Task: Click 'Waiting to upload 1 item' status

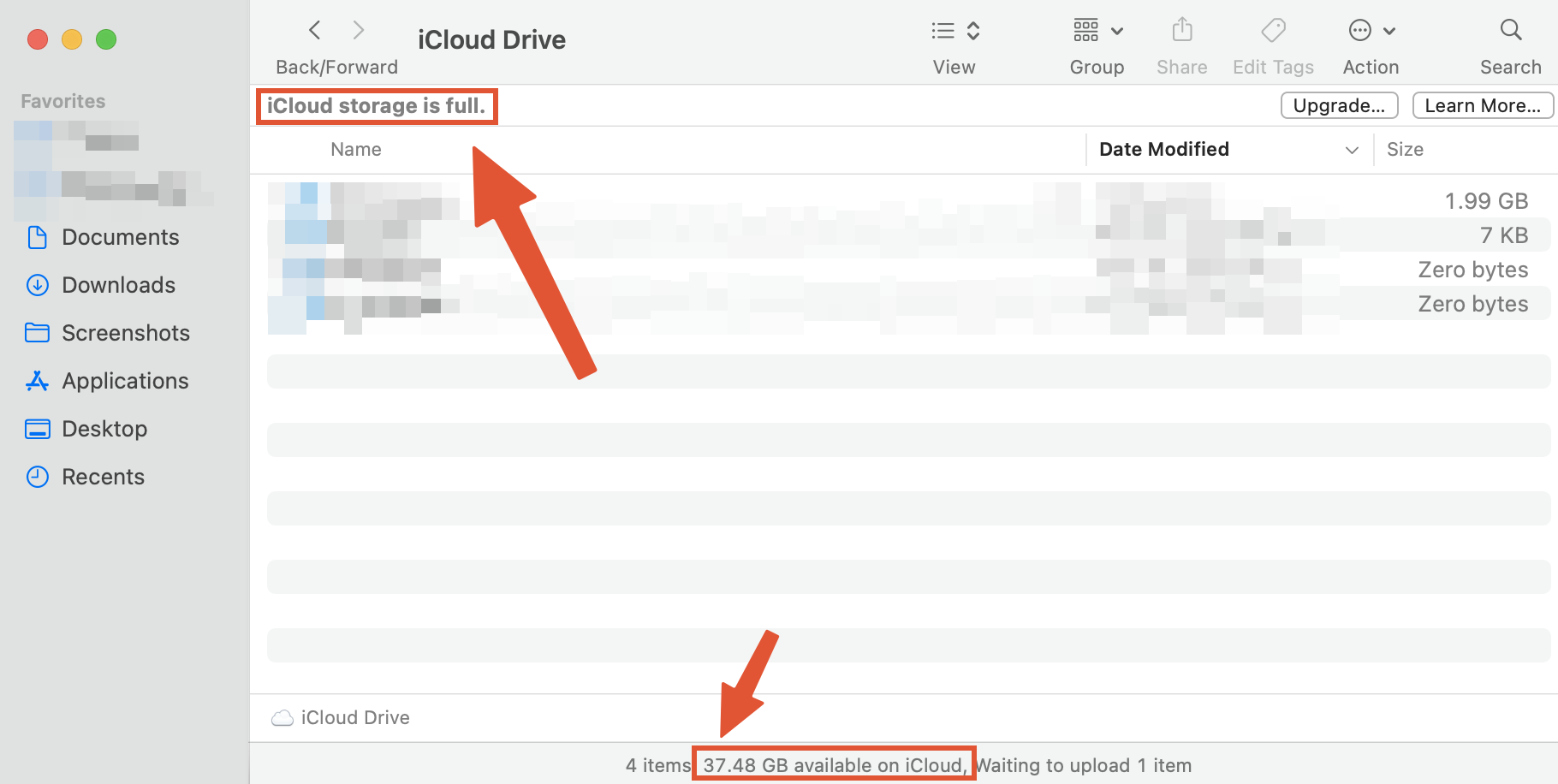Action: [1084, 765]
